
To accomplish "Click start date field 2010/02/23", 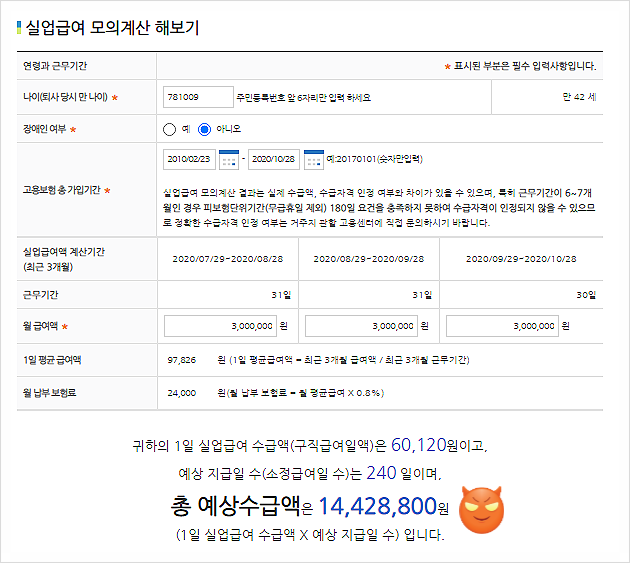I will 189,159.
